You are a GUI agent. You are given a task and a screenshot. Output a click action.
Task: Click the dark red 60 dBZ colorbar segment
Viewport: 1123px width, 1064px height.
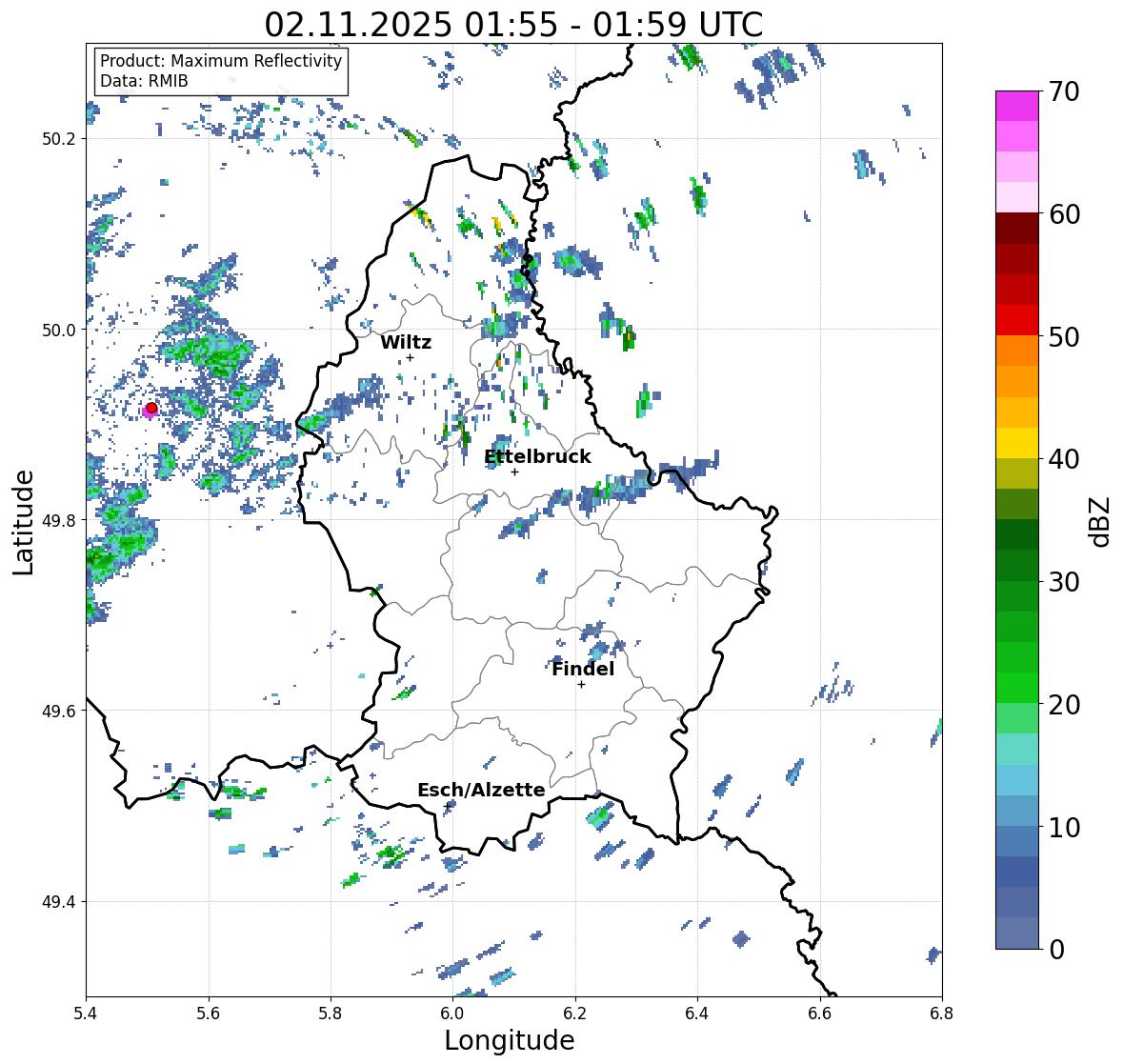point(1017,229)
